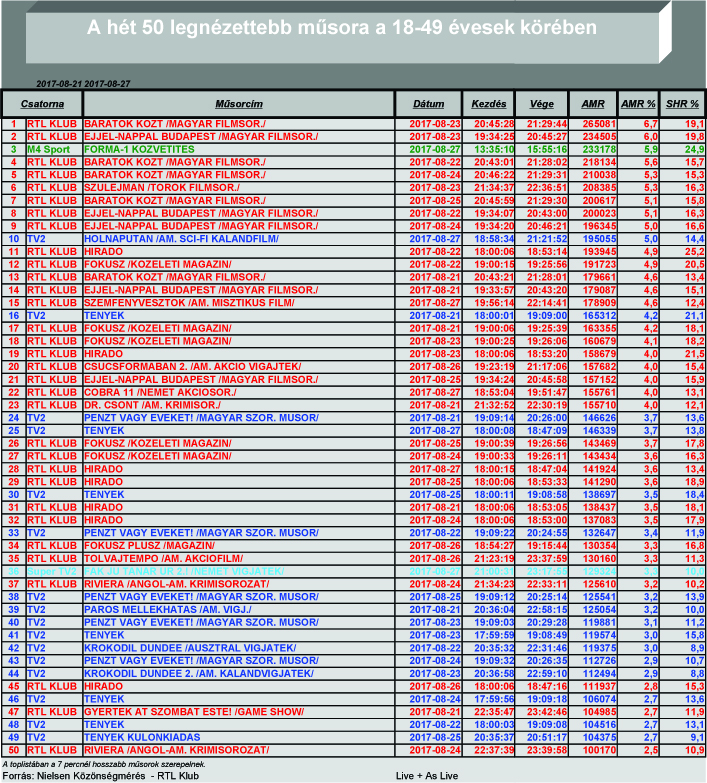Click the Vége column header
Screen dimensions: 707x783
pyautogui.click(x=542, y=104)
